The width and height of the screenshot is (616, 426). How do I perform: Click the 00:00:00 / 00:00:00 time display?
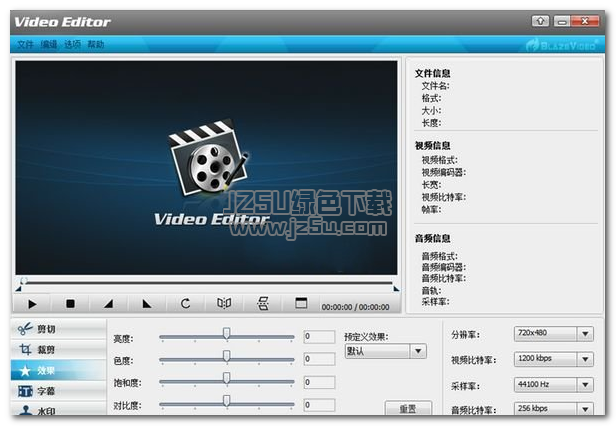[x=356, y=307]
